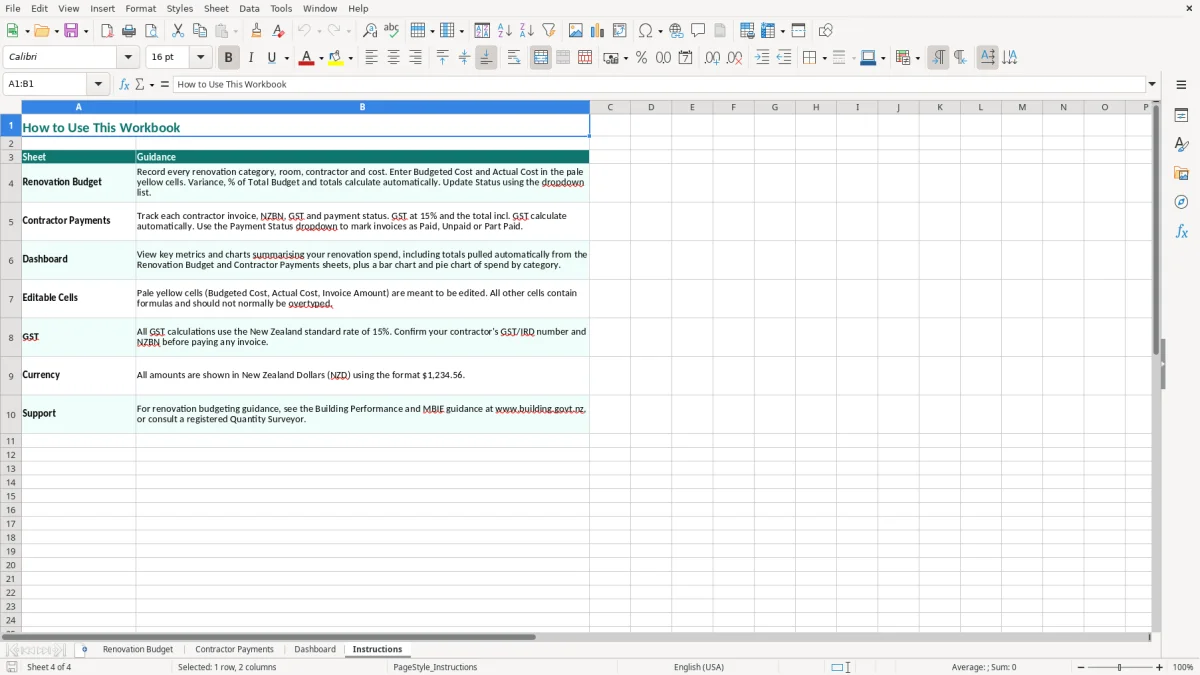This screenshot has height=675, width=1200.
Task: Click the Save document icon
Action: click(71, 31)
